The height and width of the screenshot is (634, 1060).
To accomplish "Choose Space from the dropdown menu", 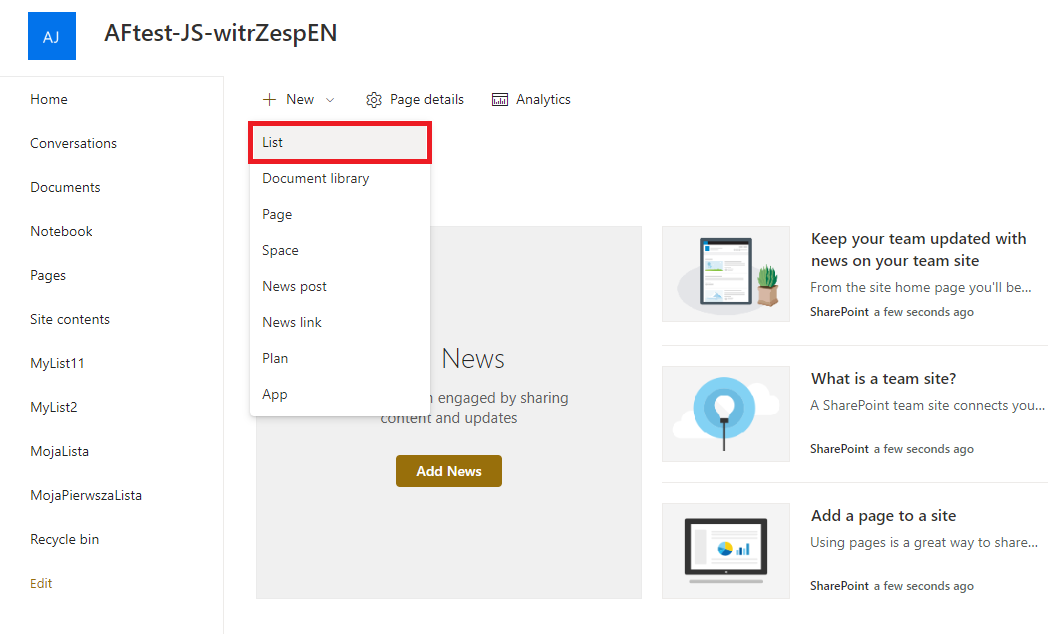I will pos(280,251).
